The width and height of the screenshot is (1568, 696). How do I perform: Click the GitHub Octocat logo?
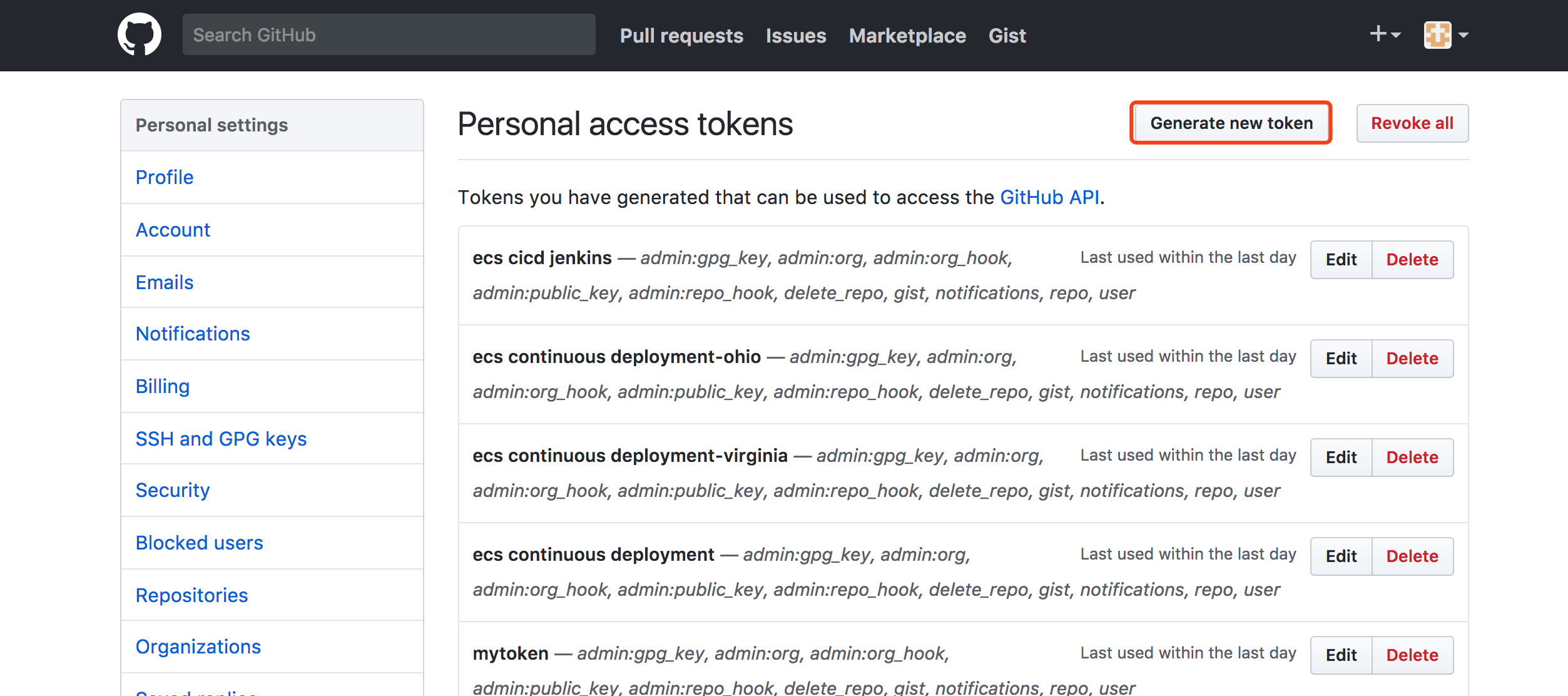click(x=139, y=35)
